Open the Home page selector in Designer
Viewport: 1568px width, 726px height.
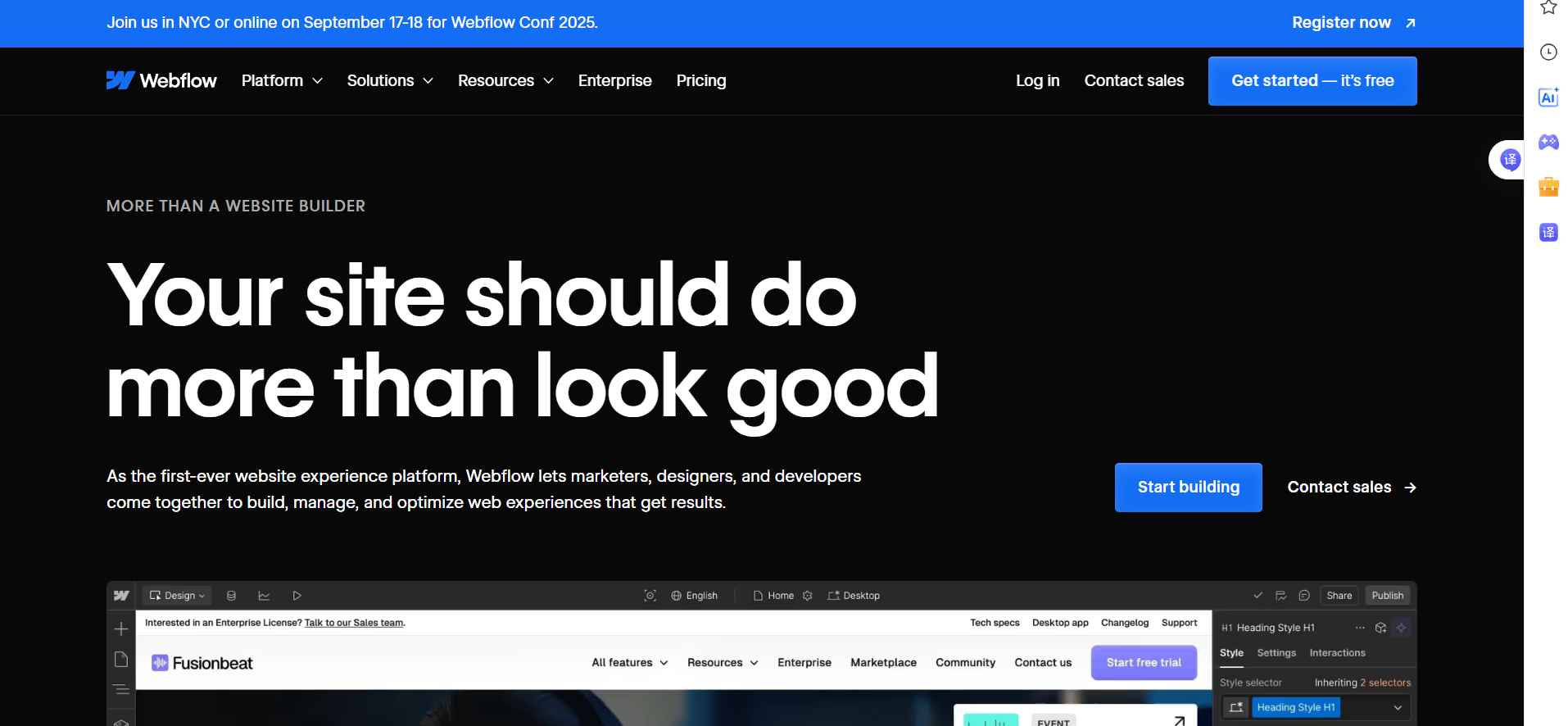coord(773,596)
